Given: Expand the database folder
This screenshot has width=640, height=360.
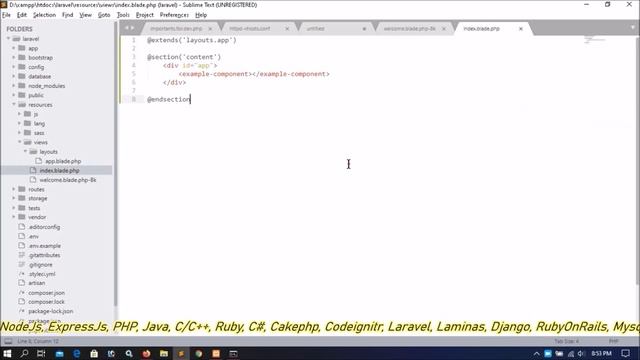Looking at the screenshot, I should (x=13, y=76).
